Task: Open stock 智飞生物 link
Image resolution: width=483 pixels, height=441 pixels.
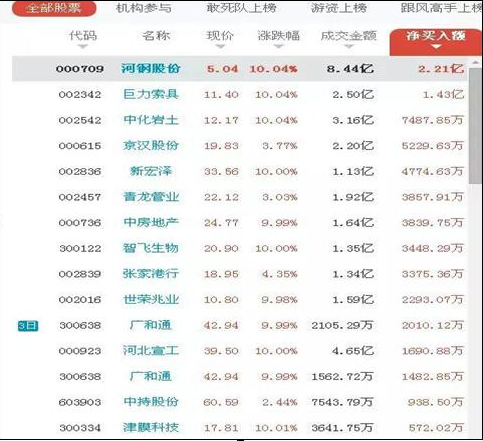Action: coord(151,248)
